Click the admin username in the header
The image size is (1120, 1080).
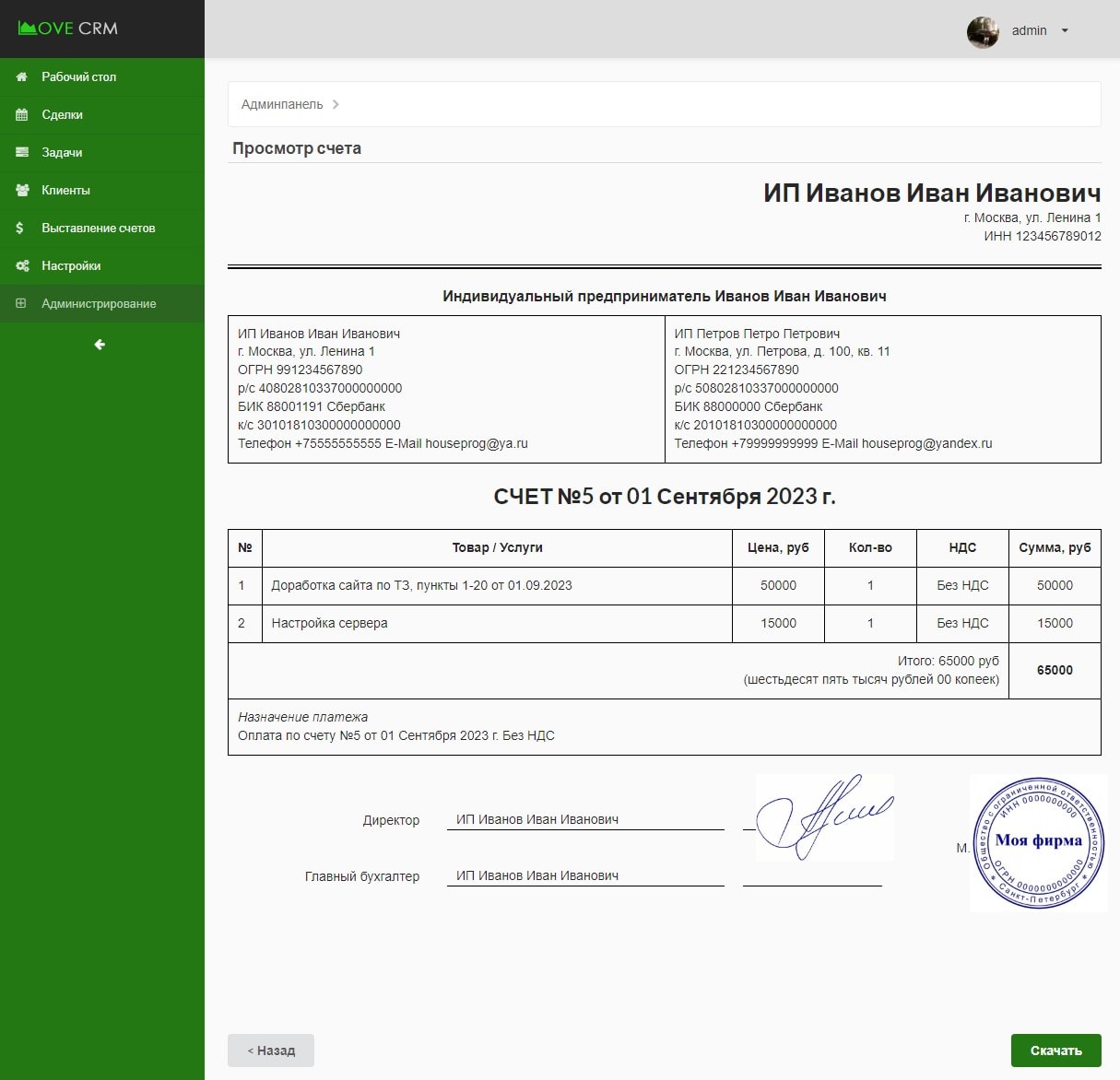1029,31
